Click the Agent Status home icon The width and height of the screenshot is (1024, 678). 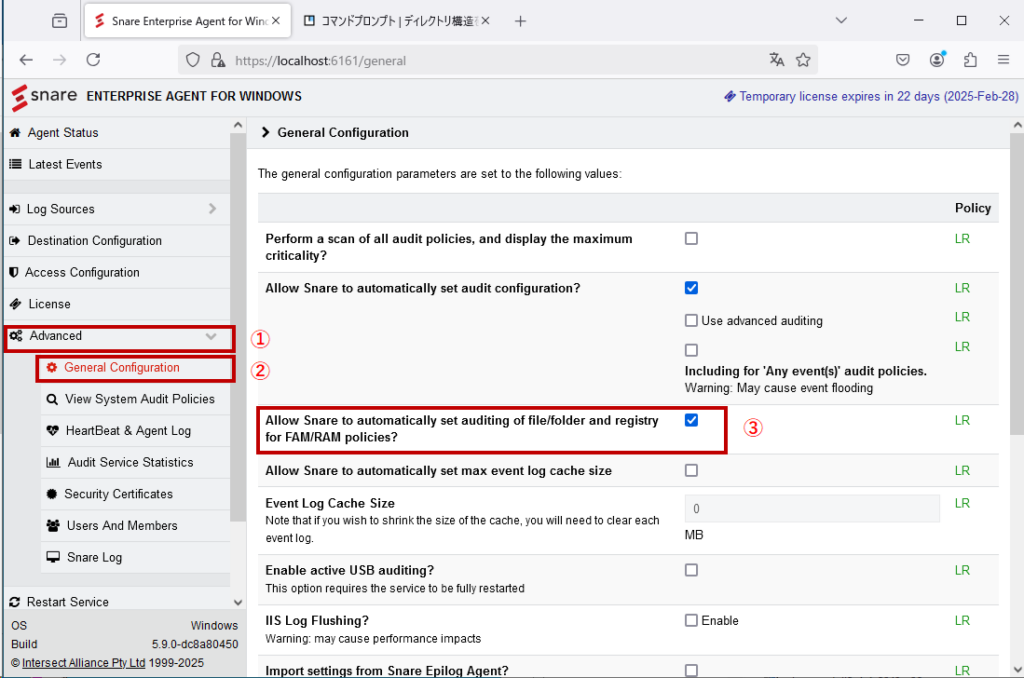coord(15,133)
